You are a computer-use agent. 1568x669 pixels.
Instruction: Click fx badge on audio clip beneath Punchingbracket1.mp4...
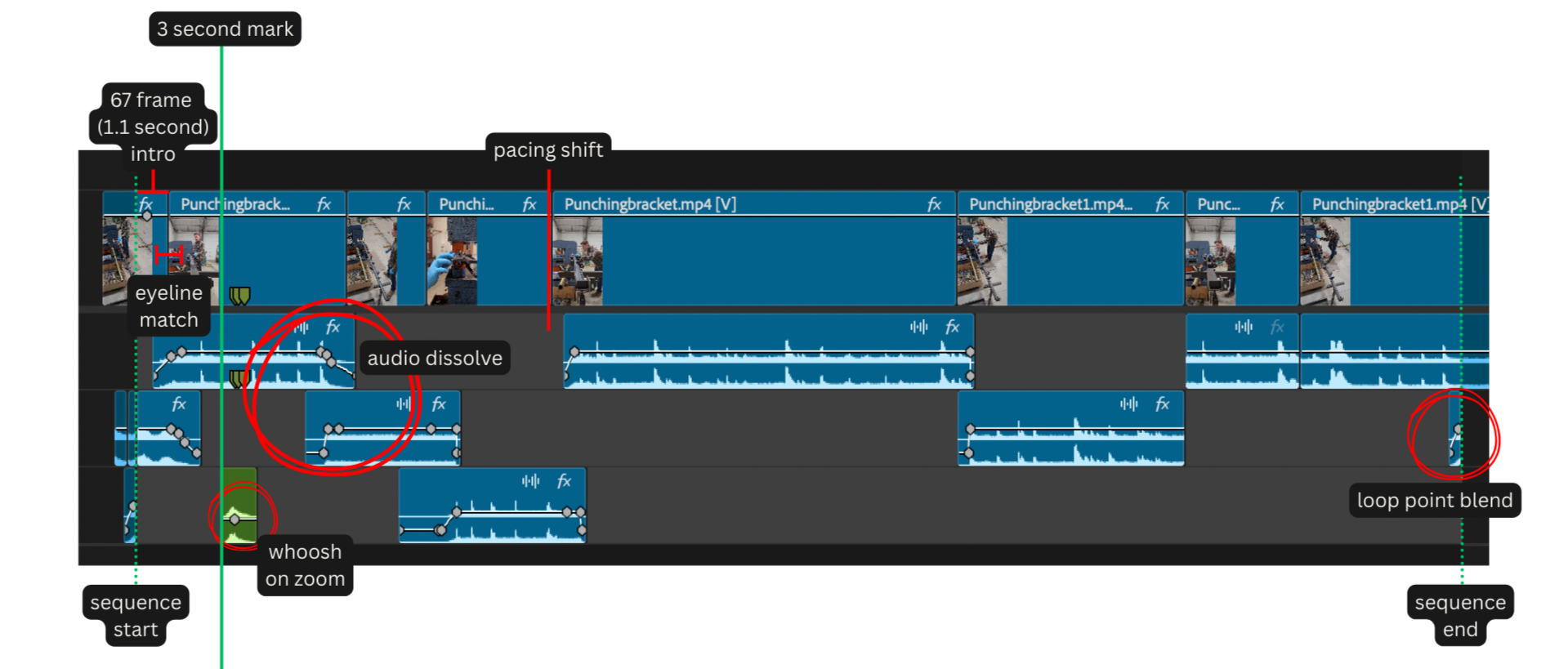pyautogui.click(x=1162, y=404)
